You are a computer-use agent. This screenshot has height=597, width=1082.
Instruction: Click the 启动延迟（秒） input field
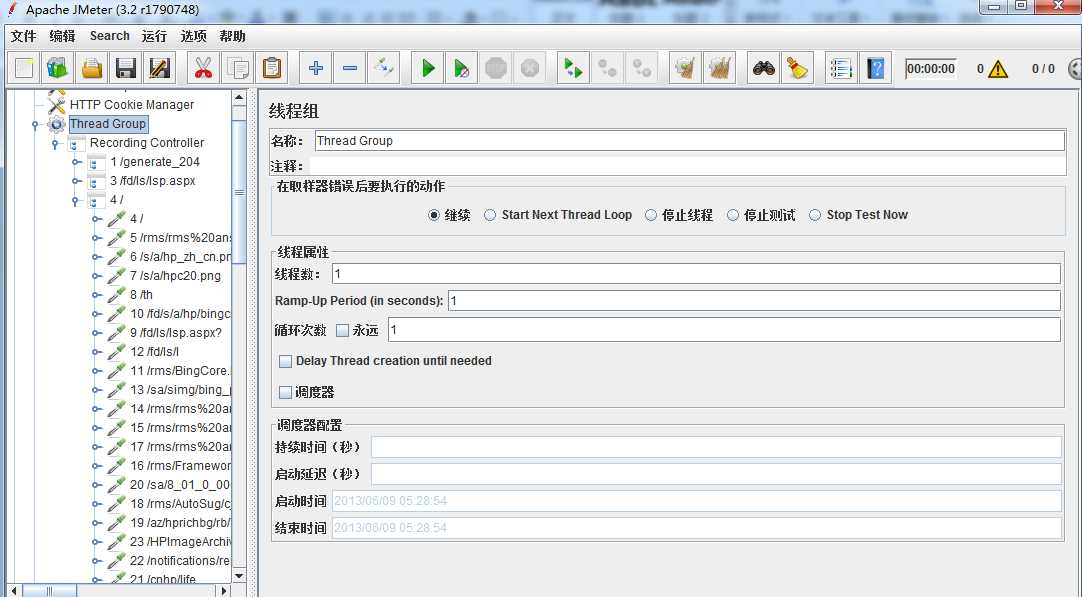[x=716, y=474]
